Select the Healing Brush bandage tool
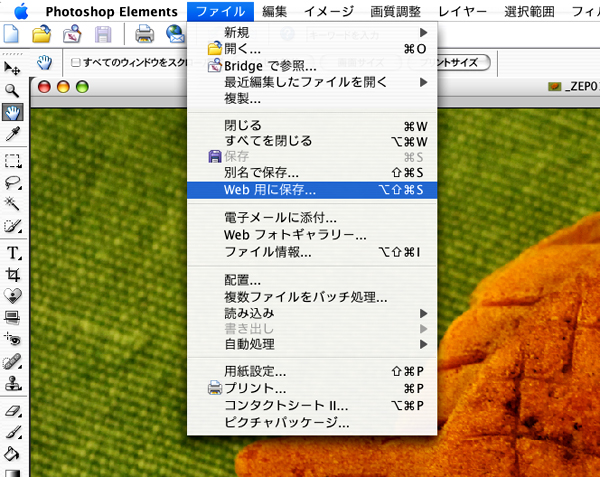The height and width of the screenshot is (477, 600). [x=12, y=361]
